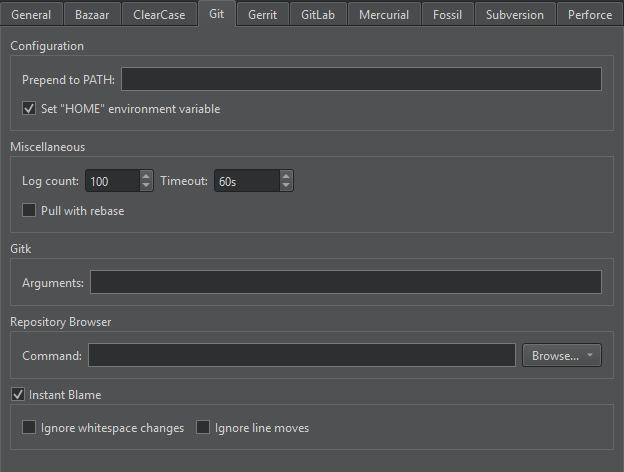The height and width of the screenshot is (472, 624).
Task: Open the Bazaar settings tab
Action: pos(93,15)
